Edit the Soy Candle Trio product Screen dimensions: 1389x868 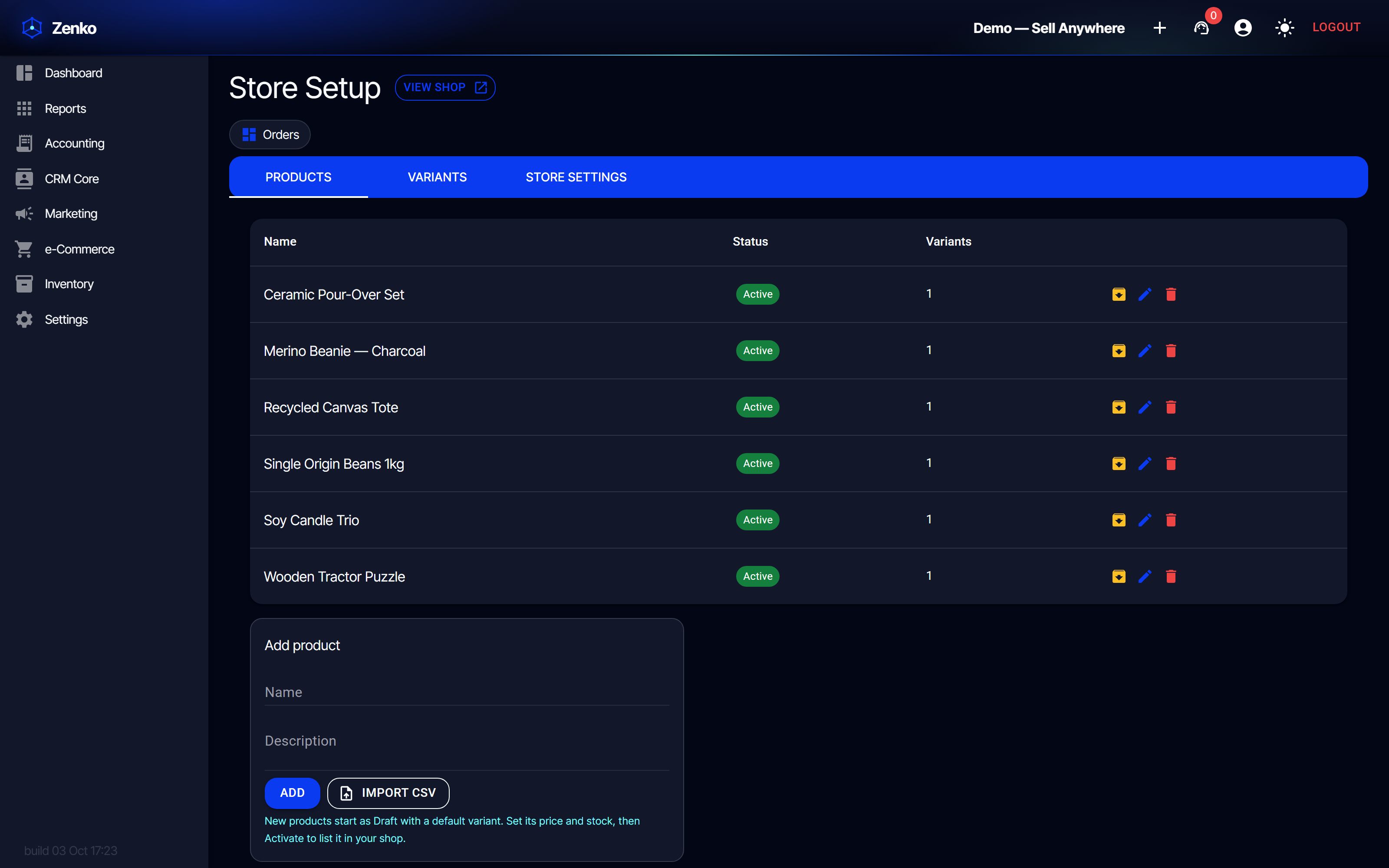coord(1145,520)
